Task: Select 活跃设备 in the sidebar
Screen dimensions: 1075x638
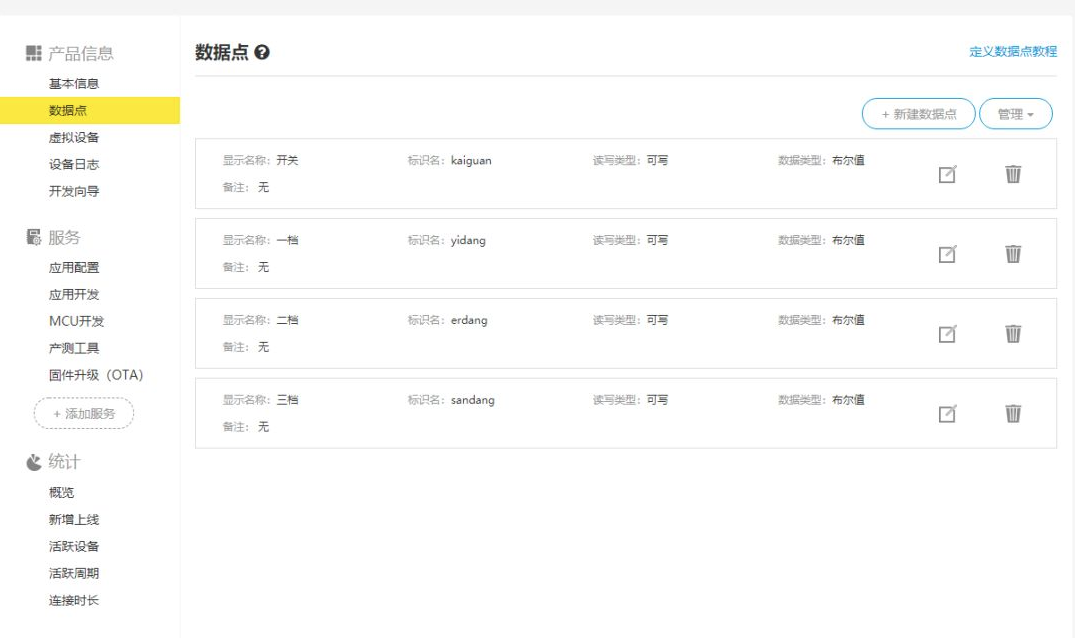Action: (x=74, y=547)
